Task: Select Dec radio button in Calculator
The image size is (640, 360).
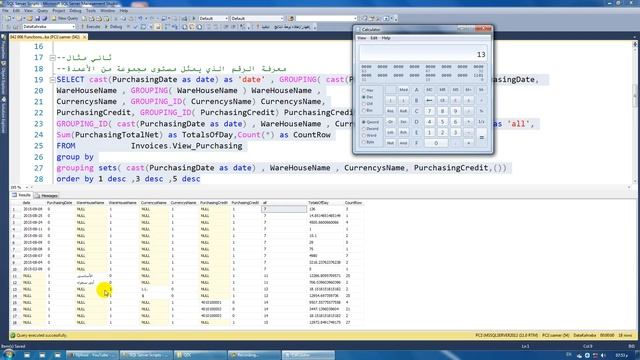Action: click(368, 97)
